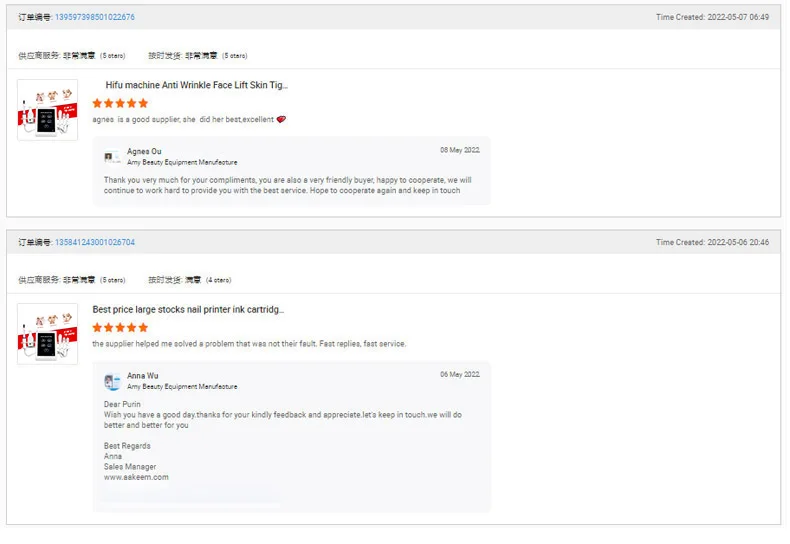Click the www.askeem.com website text
Screen dimensions: 790x544
click(x=136, y=477)
